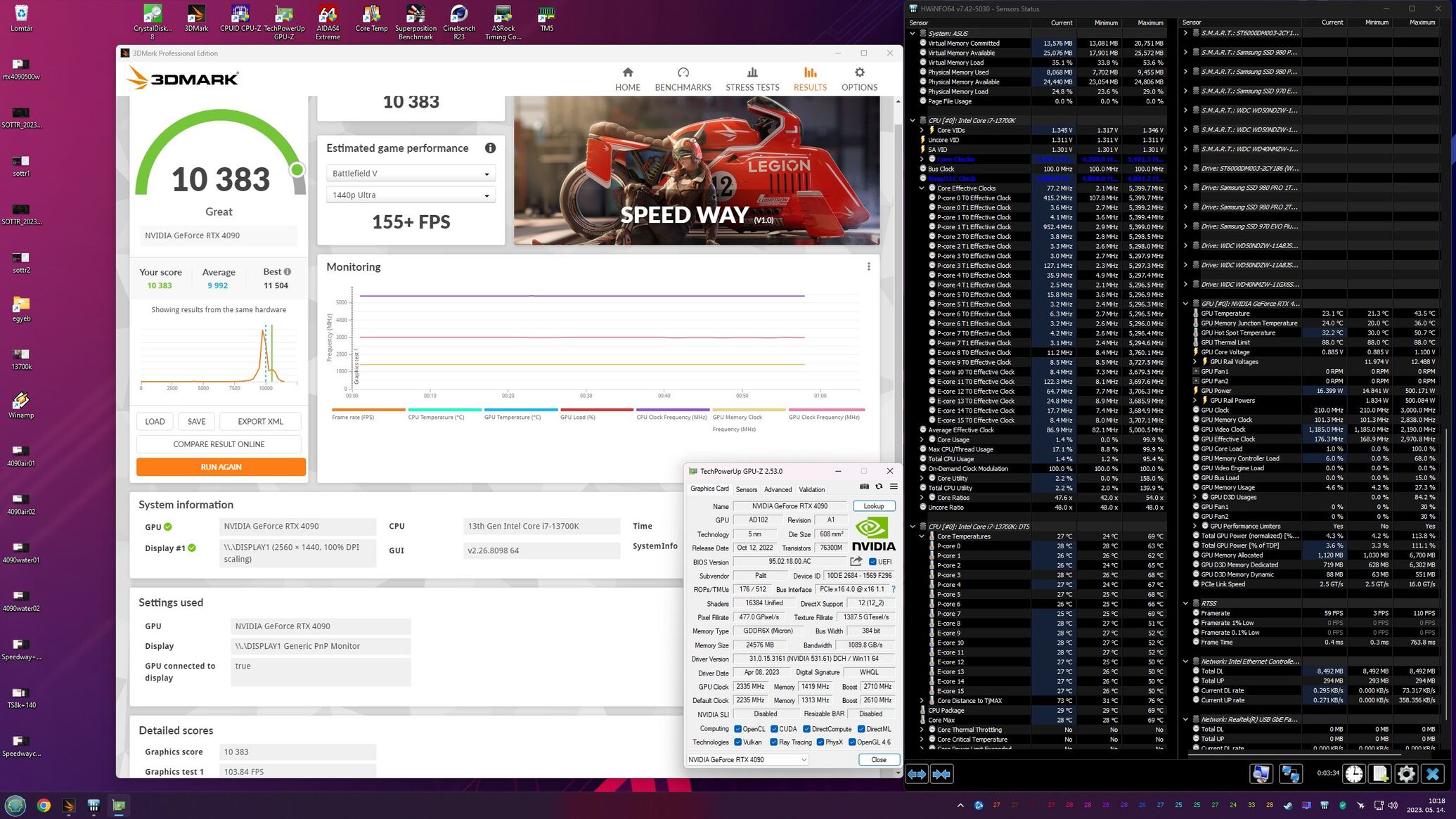Open Monitoring panel three-dot menu
This screenshot has height=819, width=1456.
868,266
